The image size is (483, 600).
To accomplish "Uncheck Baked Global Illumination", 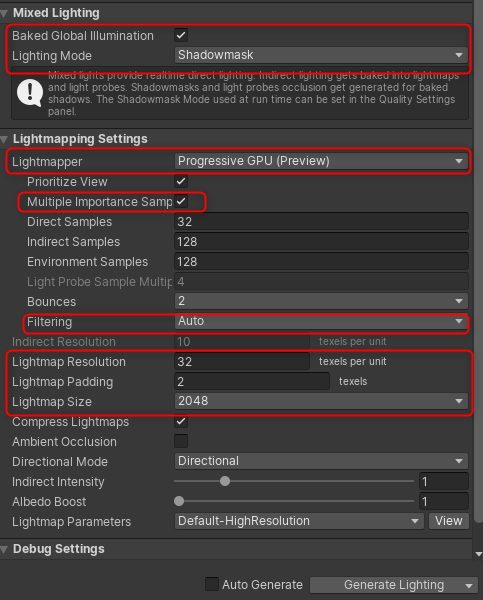I will pos(181,35).
